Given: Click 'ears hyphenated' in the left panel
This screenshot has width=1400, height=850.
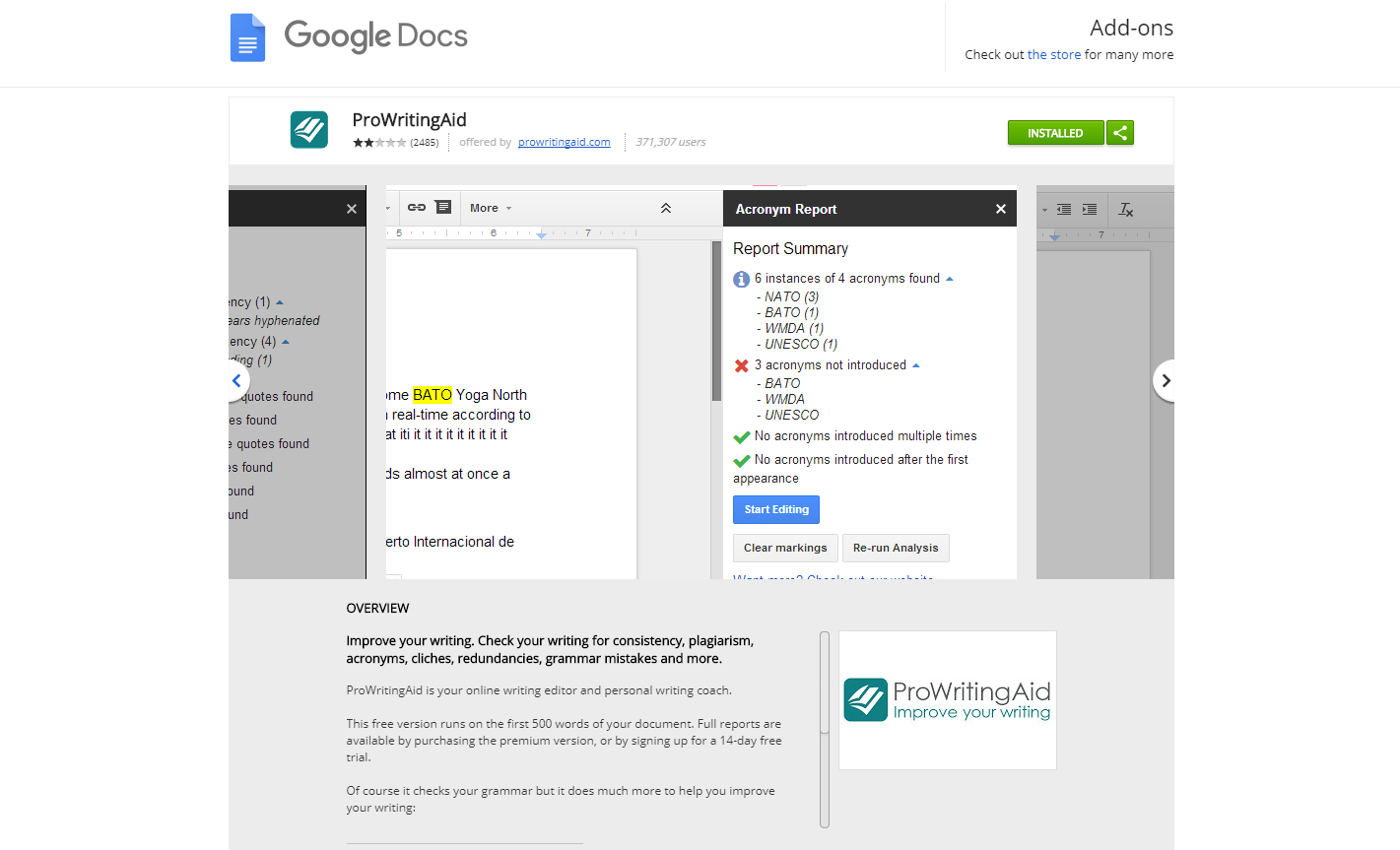Looking at the screenshot, I should [x=274, y=321].
